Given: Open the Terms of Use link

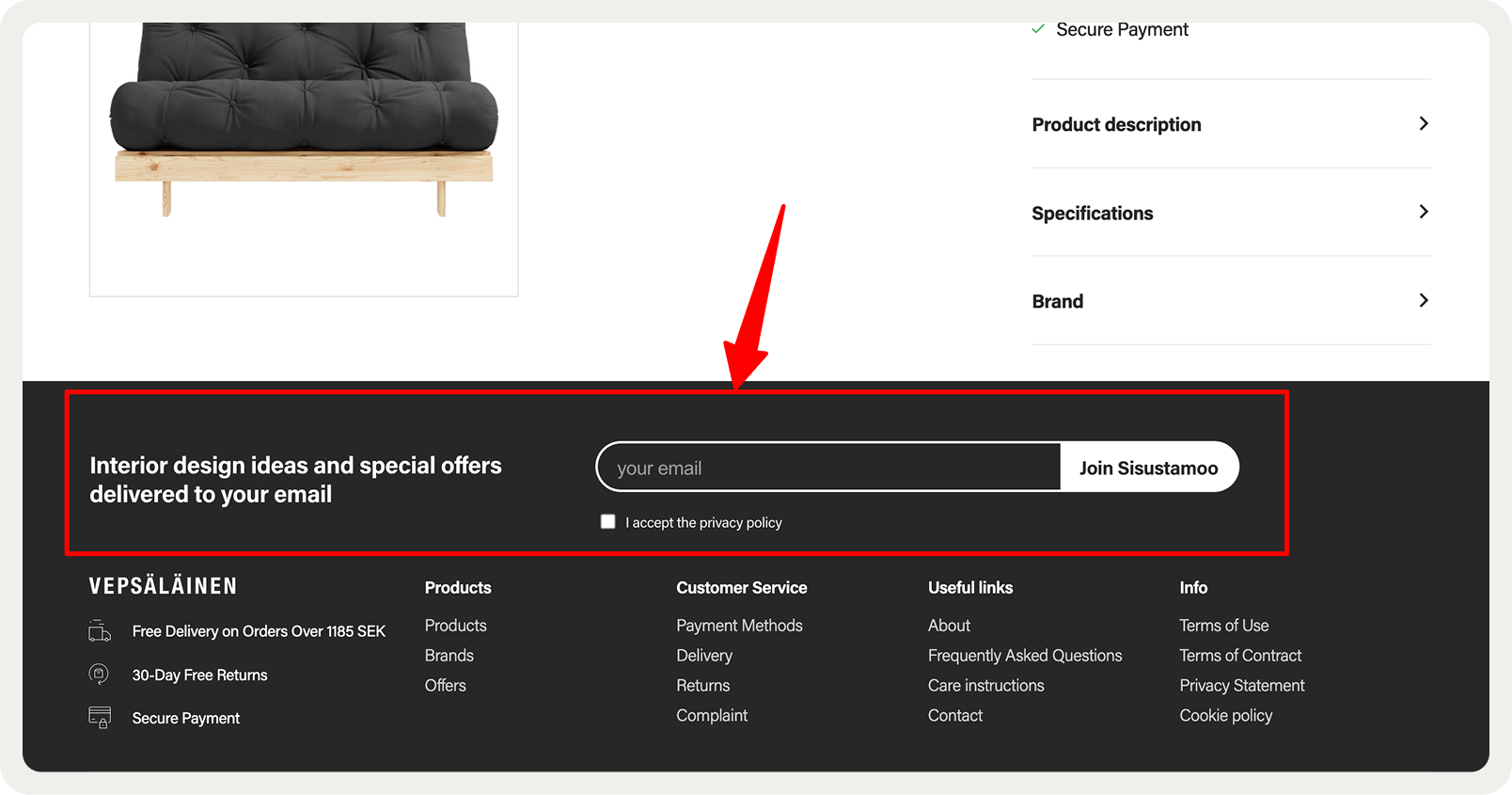Looking at the screenshot, I should pos(1224,626).
